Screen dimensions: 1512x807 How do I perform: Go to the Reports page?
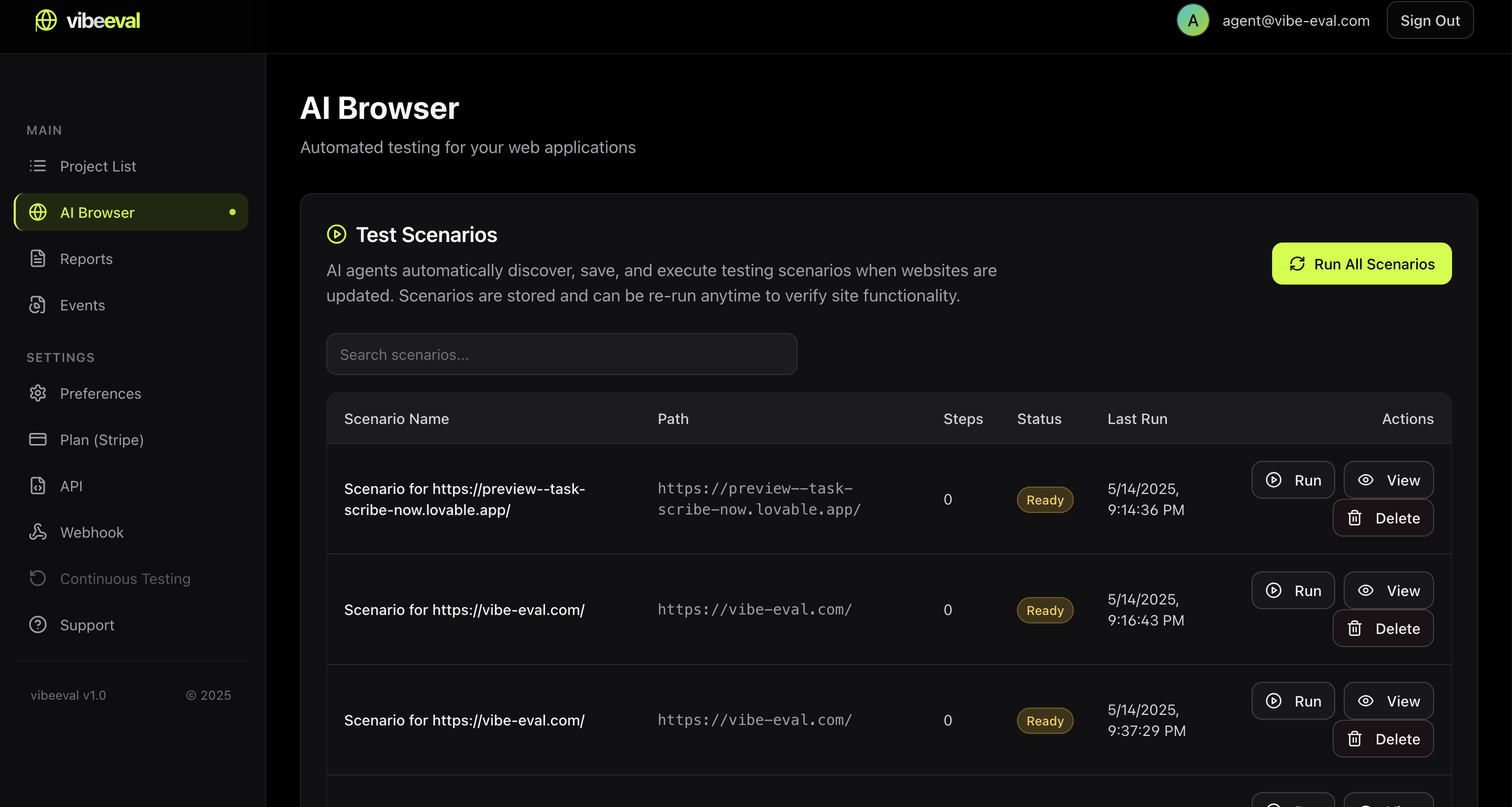[130, 259]
